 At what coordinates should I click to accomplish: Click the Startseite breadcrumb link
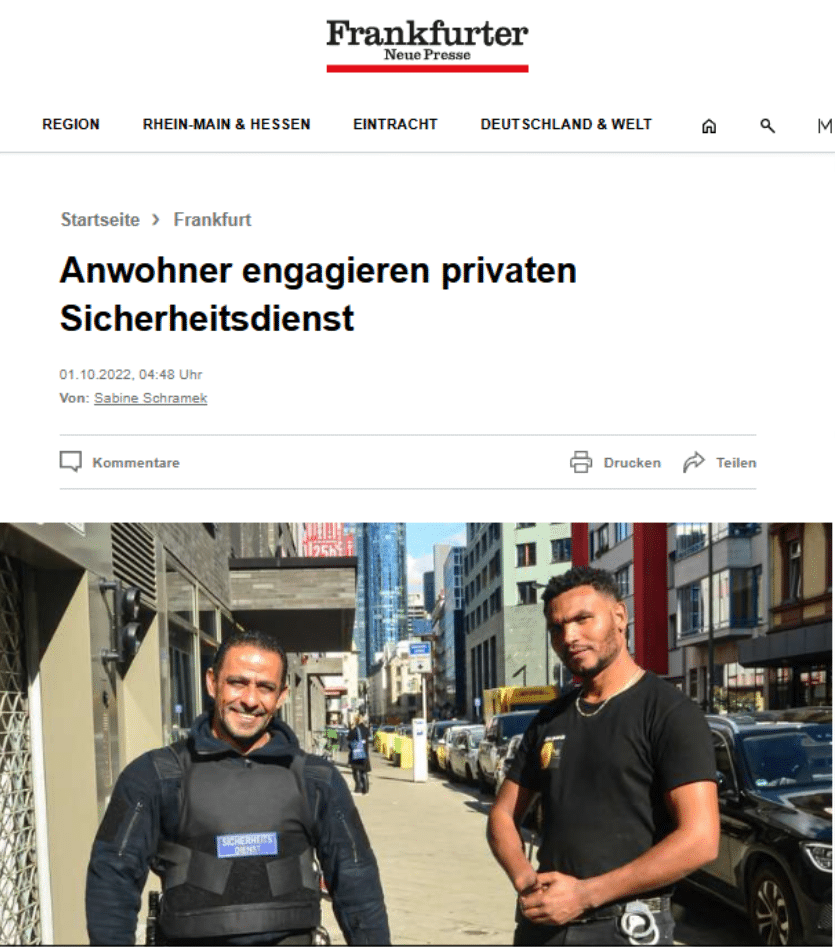coord(100,219)
